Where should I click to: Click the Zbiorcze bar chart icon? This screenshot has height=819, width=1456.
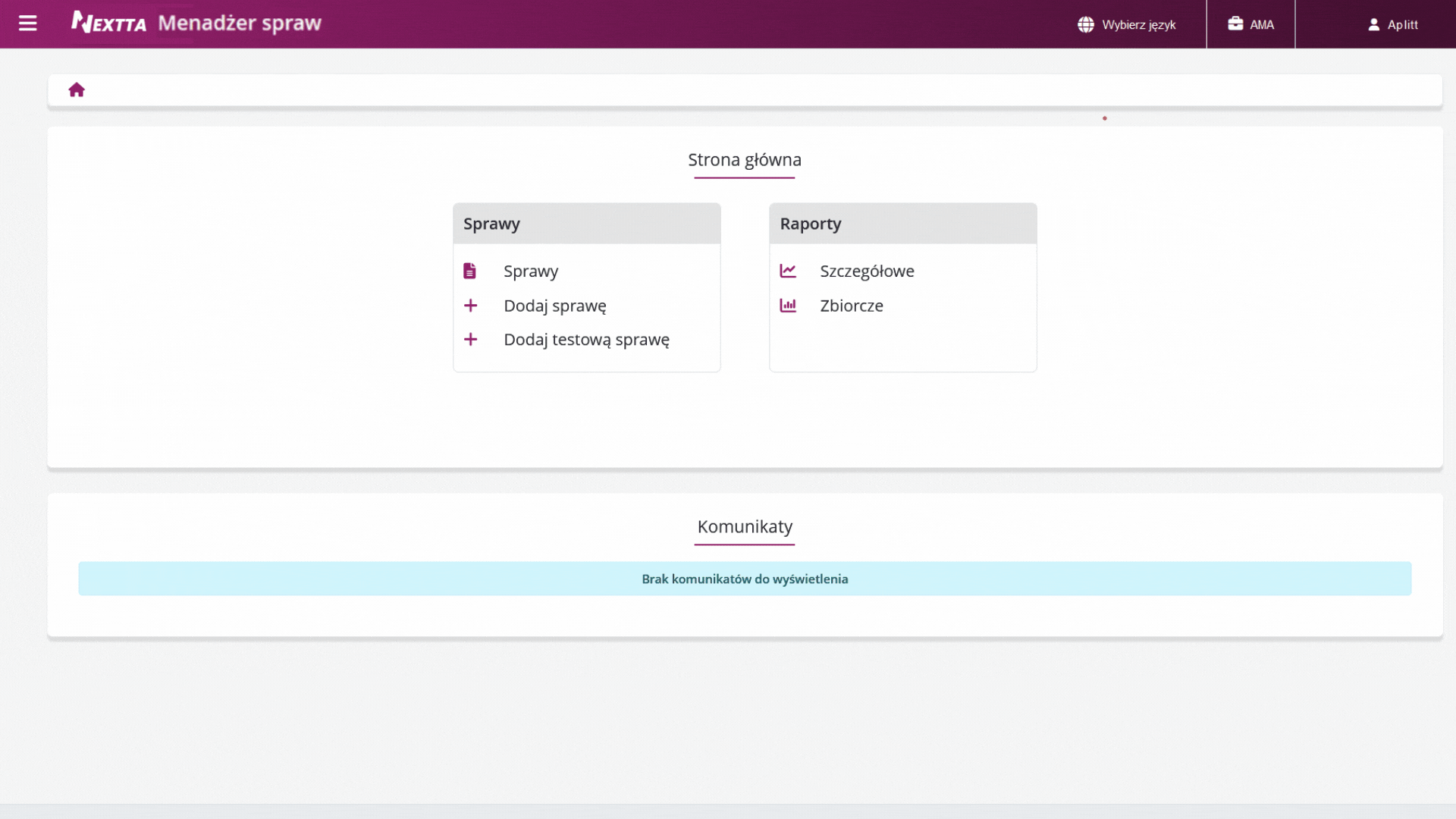point(788,306)
